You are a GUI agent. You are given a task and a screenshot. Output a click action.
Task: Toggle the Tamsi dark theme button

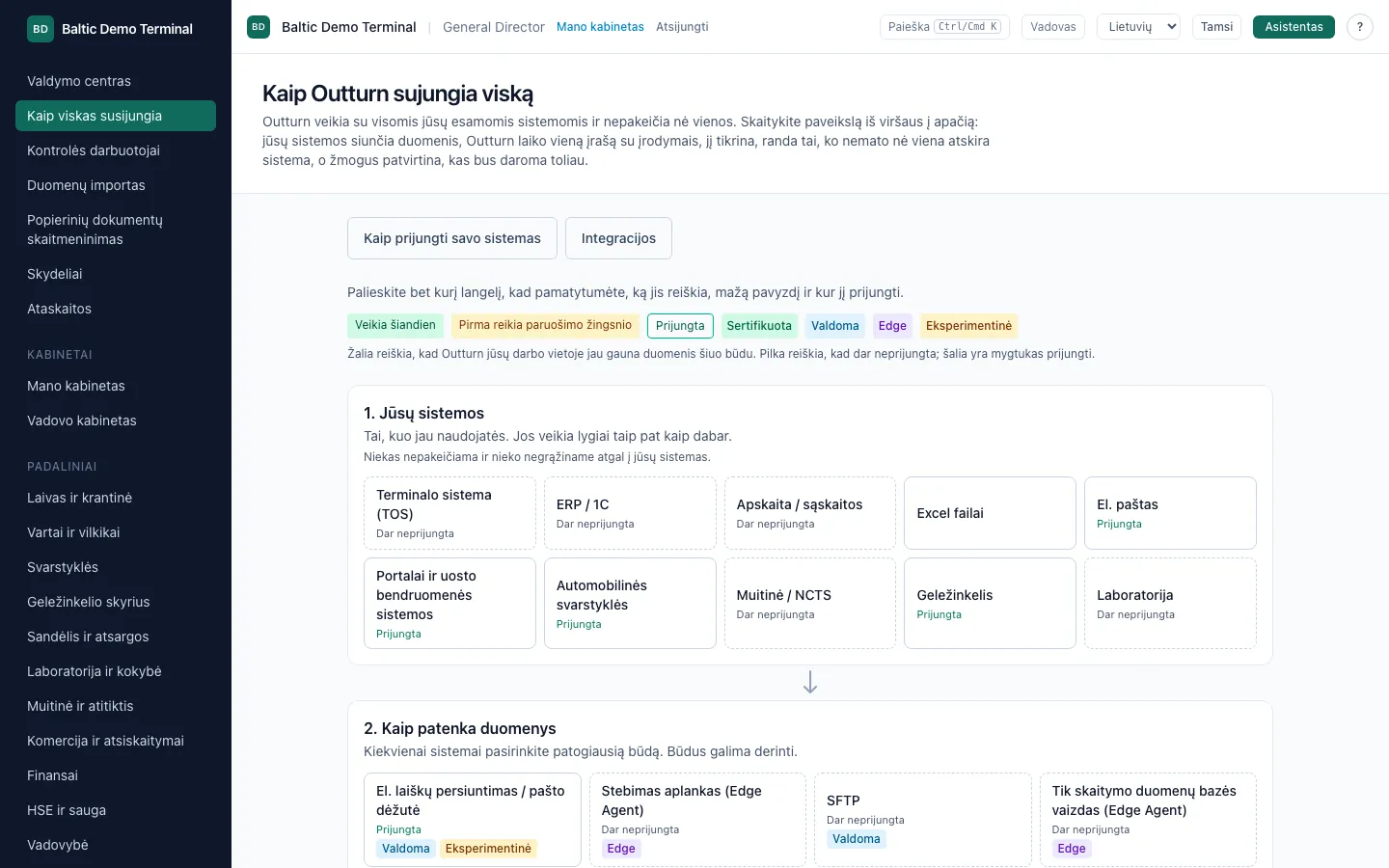tap(1216, 27)
